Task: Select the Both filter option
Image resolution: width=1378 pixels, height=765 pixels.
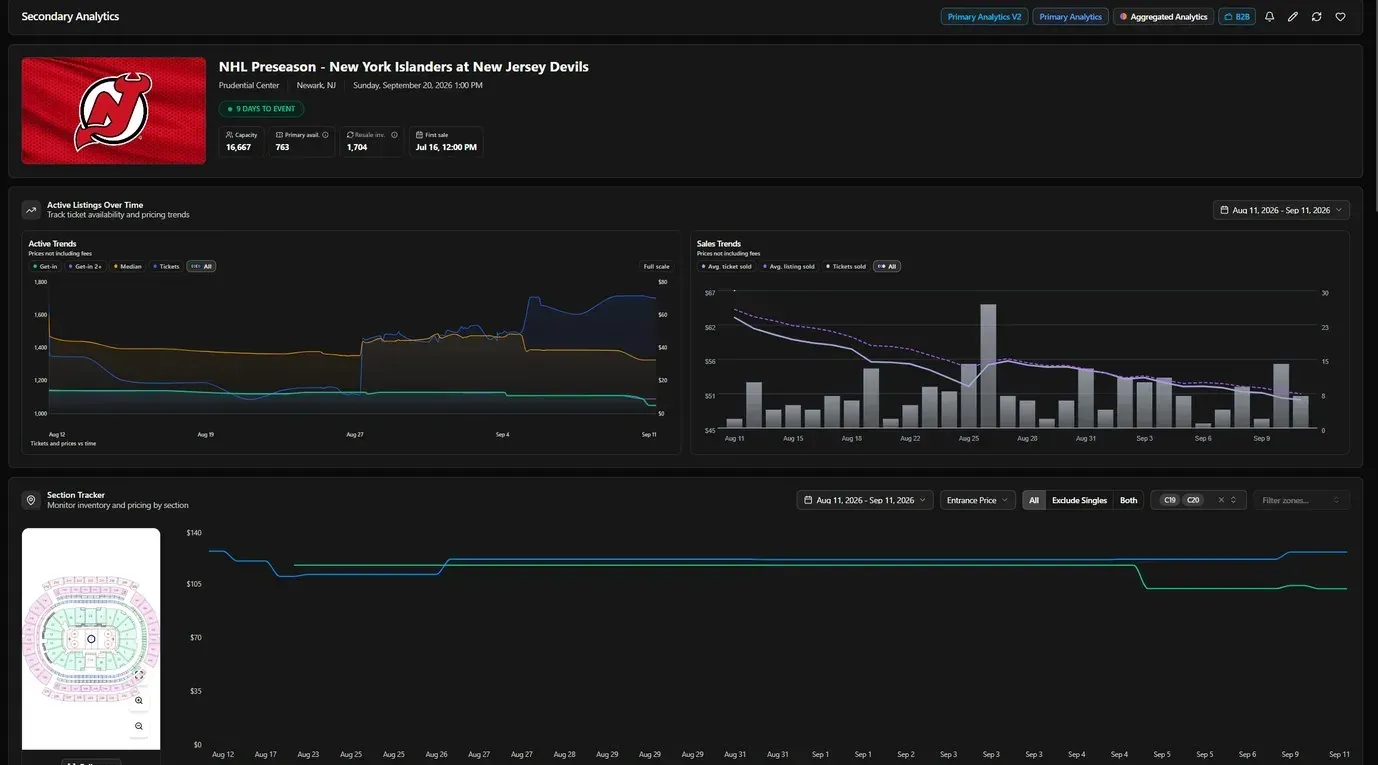Action: (x=1128, y=500)
